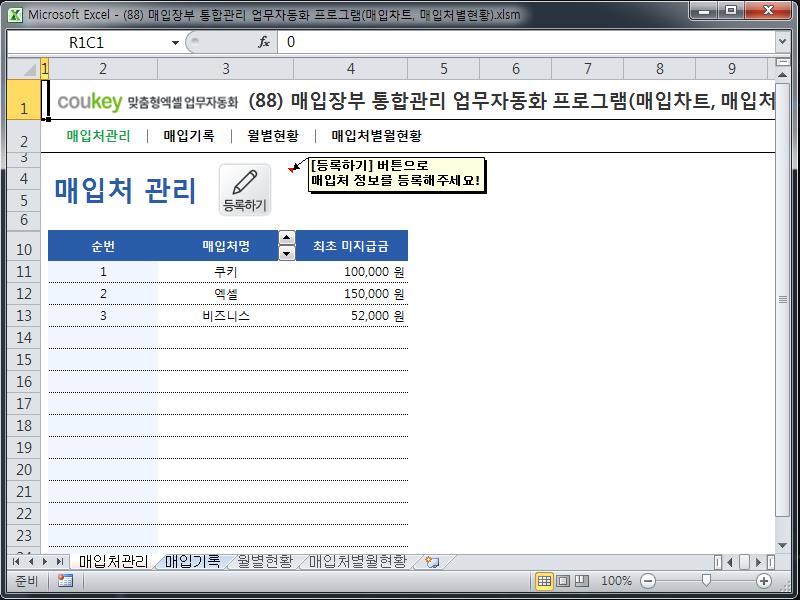Select the cell containing 비즈니스
Image resolution: width=800 pixels, height=600 pixels.
226,316
